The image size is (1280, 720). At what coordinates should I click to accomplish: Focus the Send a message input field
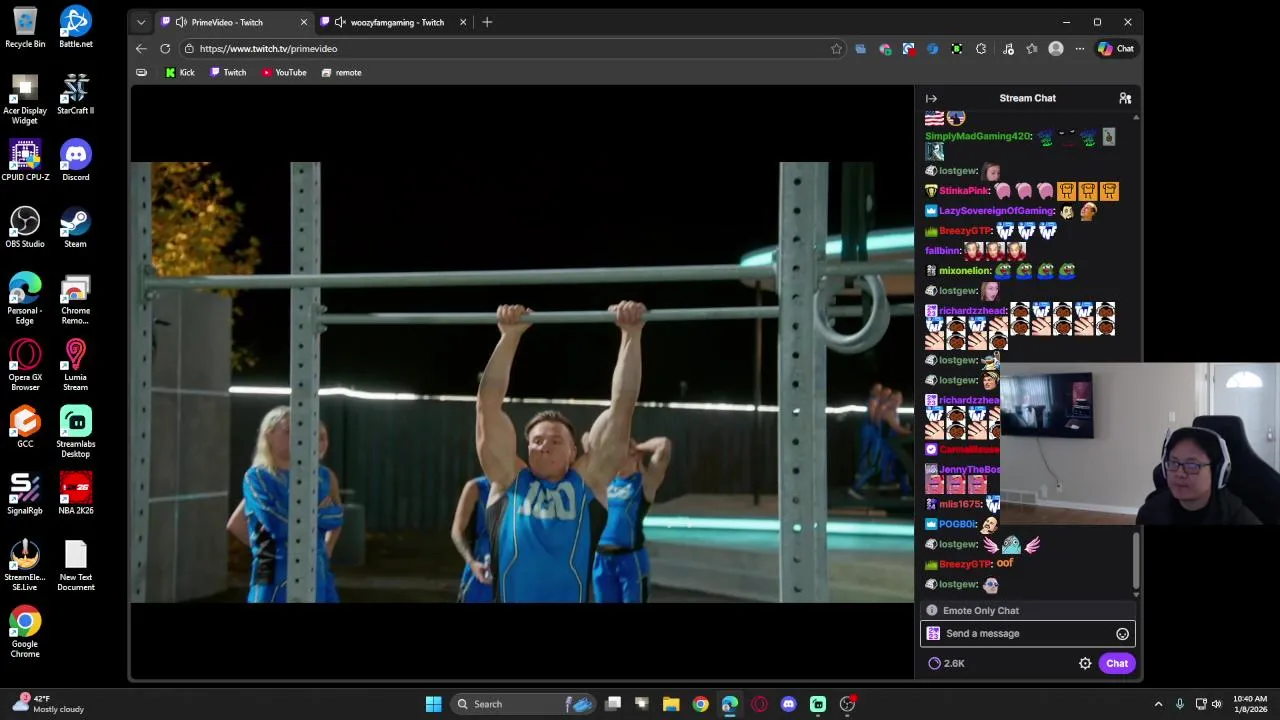[x=1028, y=634]
